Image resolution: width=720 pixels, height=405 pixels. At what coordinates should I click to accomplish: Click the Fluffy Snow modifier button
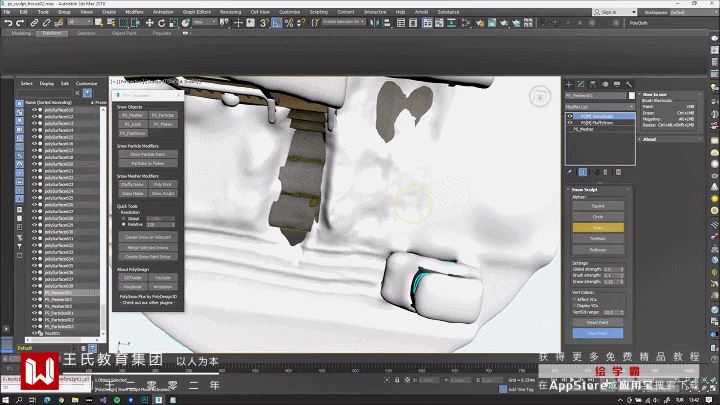pos(133,185)
